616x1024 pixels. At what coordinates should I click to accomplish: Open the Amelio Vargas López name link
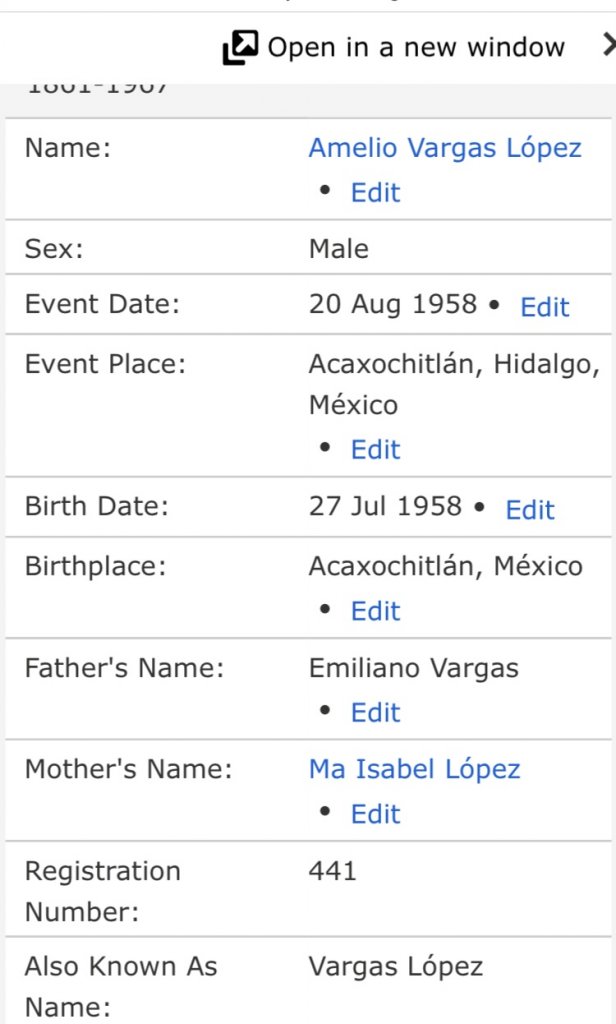coord(444,148)
